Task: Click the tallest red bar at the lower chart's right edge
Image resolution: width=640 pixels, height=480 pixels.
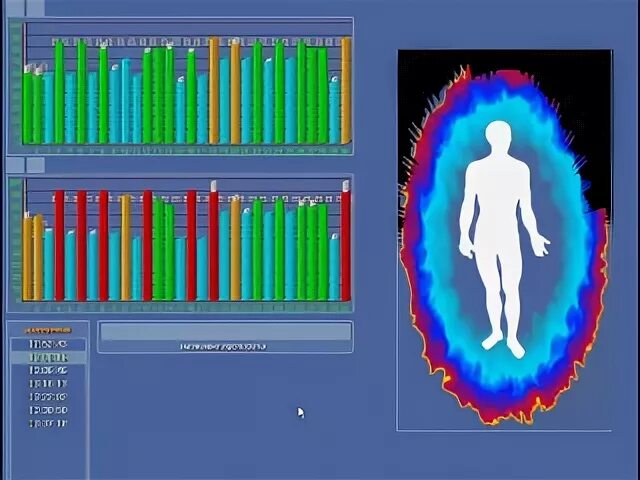Action: point(346,241)
